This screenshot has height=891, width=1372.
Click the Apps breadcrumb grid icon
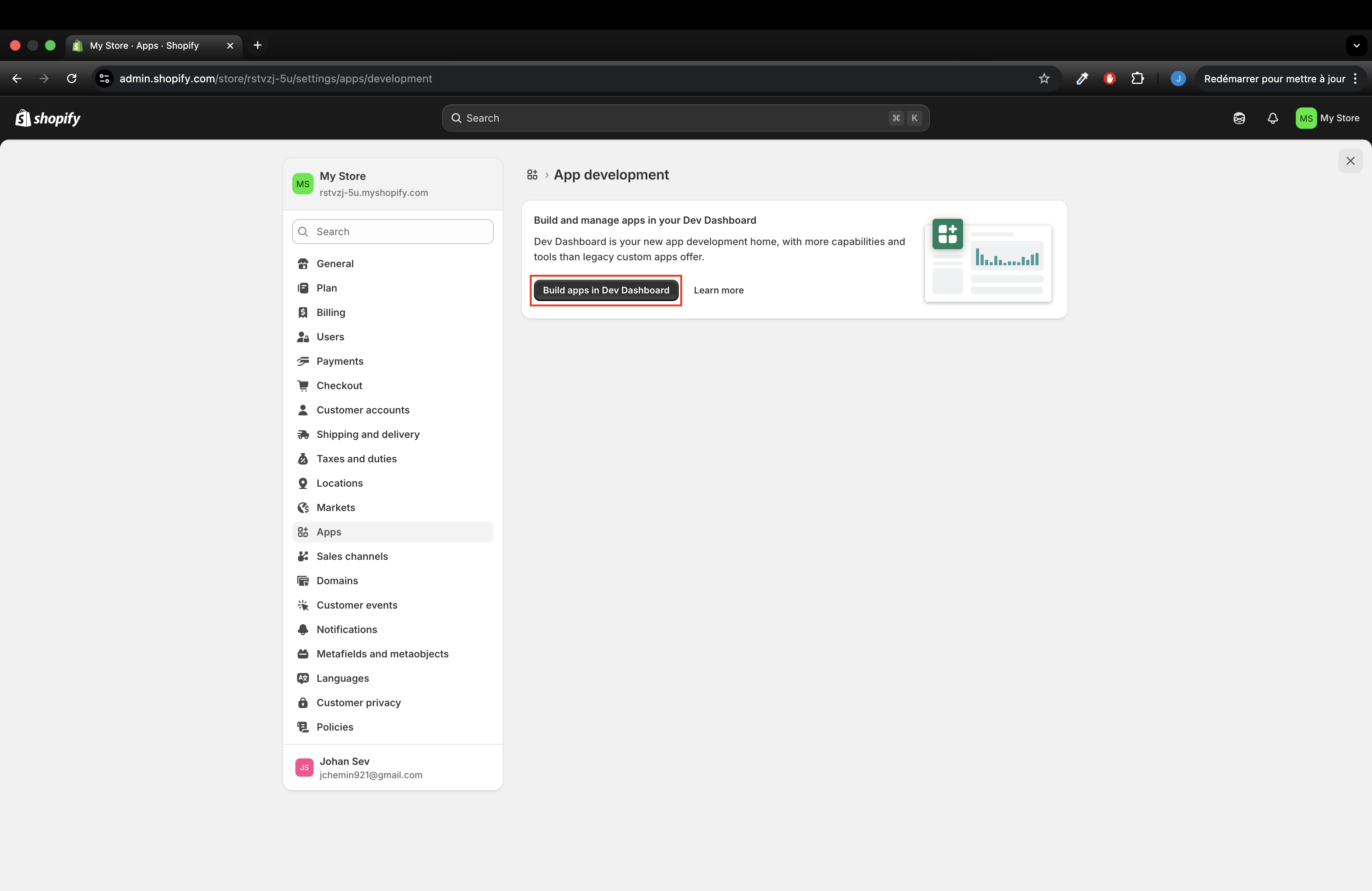click(532, 175)
